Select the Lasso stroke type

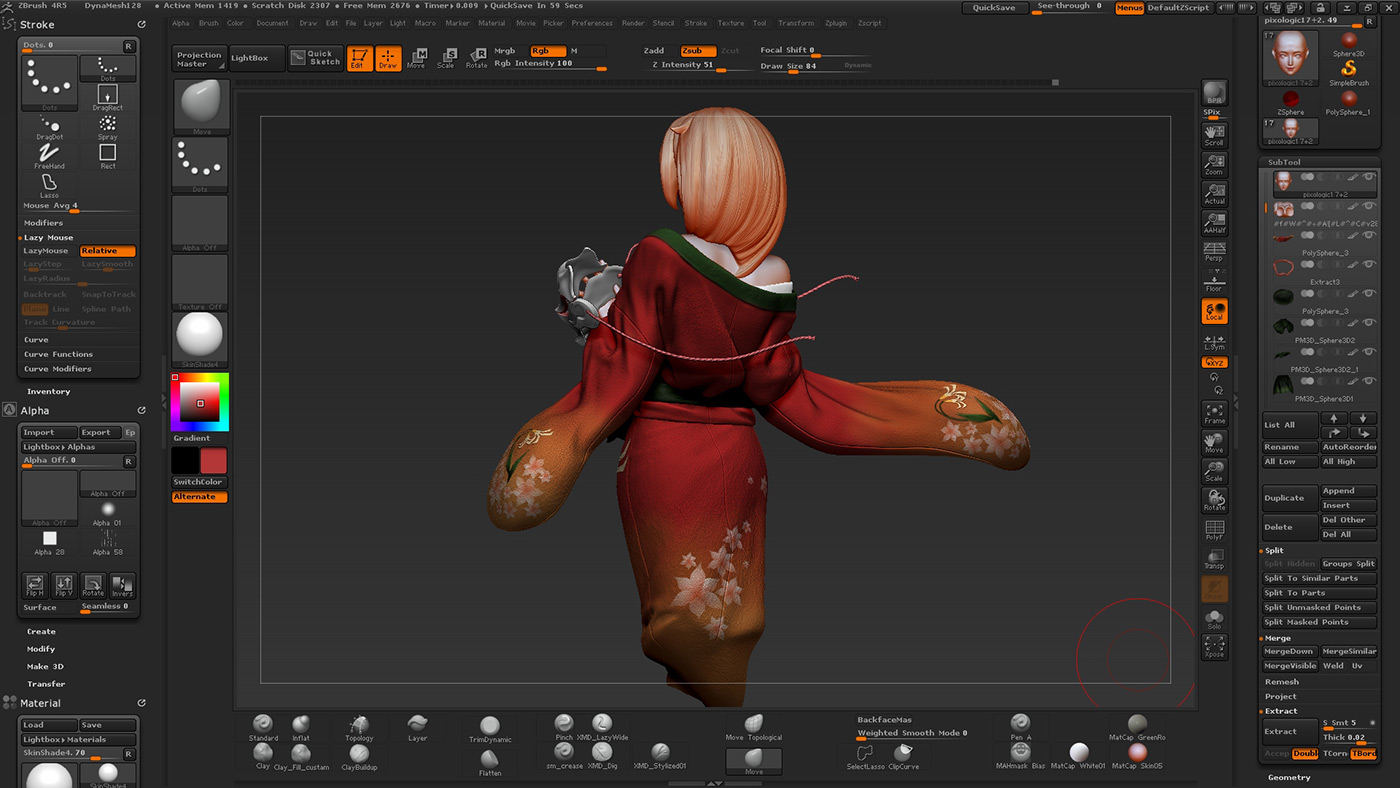(49, 185)
